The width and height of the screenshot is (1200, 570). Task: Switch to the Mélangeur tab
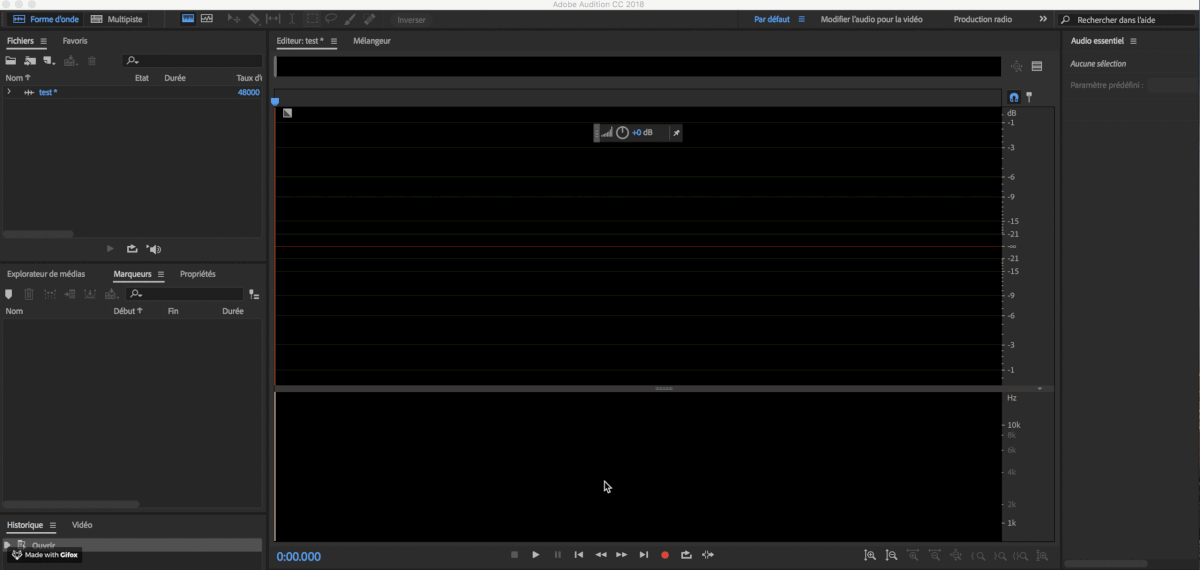[372, 41]
